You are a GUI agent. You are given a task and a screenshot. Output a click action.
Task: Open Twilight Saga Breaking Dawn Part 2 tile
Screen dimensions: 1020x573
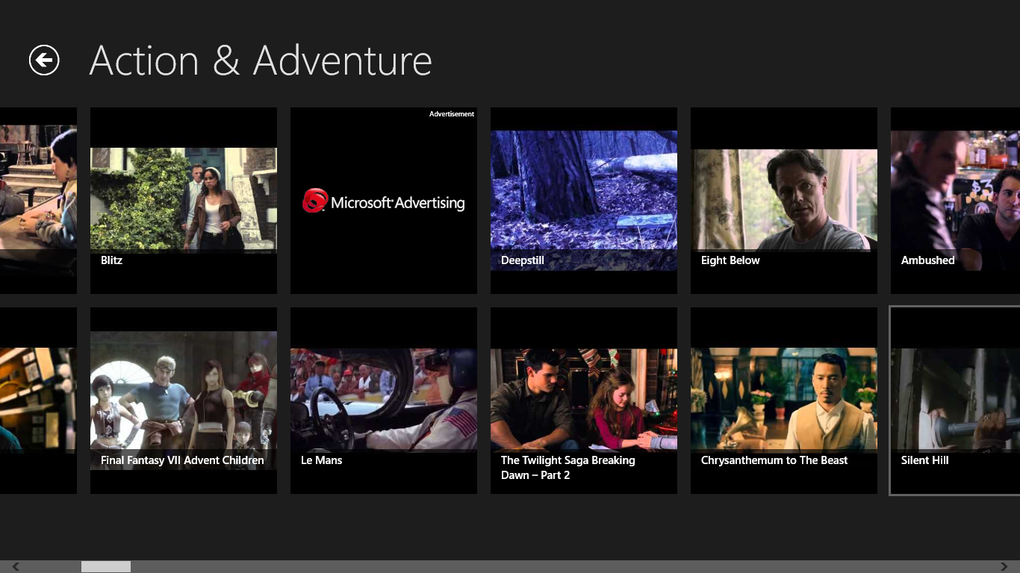tap(584, 401)
